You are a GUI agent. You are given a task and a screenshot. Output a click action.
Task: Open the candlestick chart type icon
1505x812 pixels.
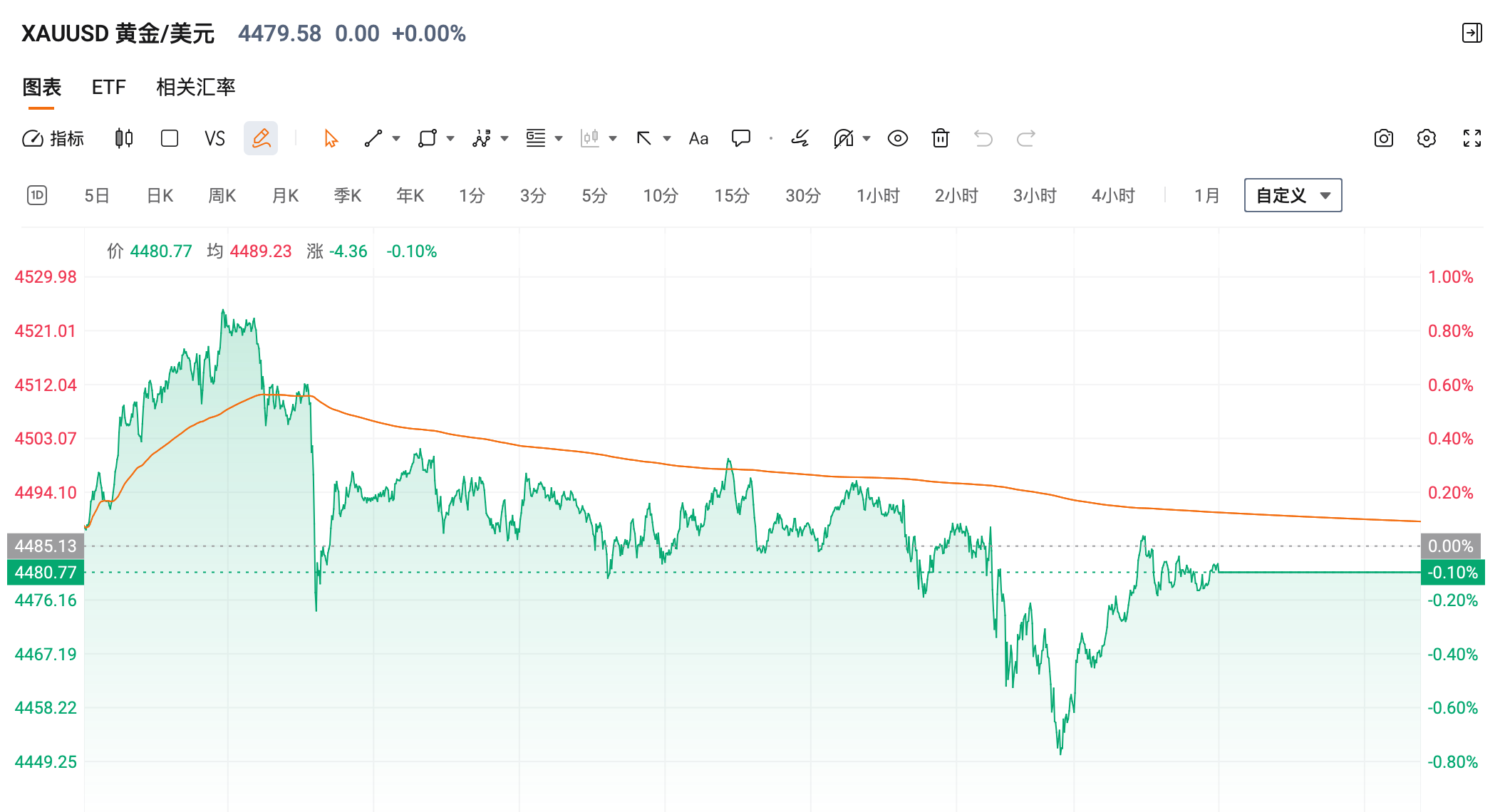121,138
